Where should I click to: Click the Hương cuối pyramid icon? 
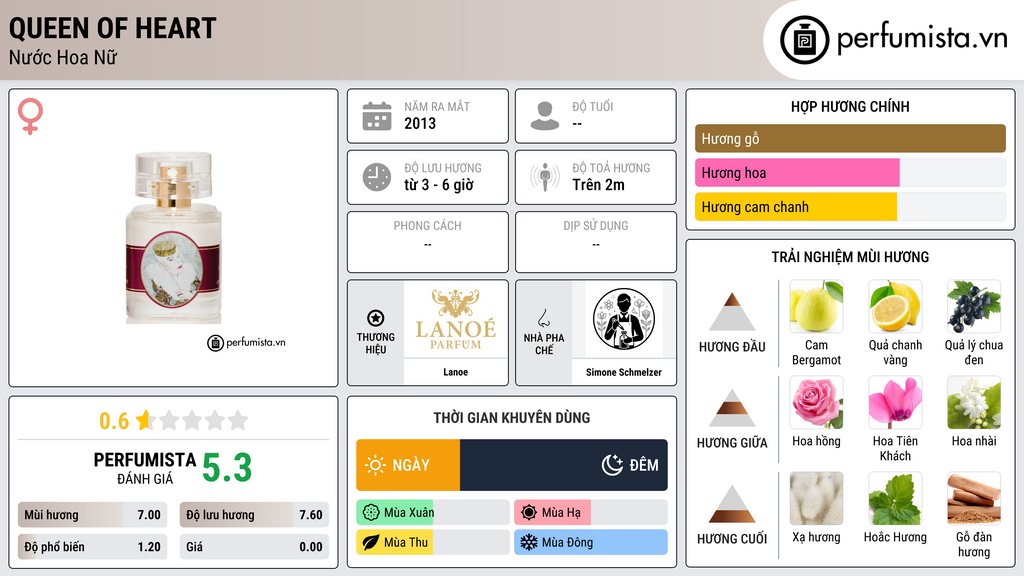(x=732, y=504)
